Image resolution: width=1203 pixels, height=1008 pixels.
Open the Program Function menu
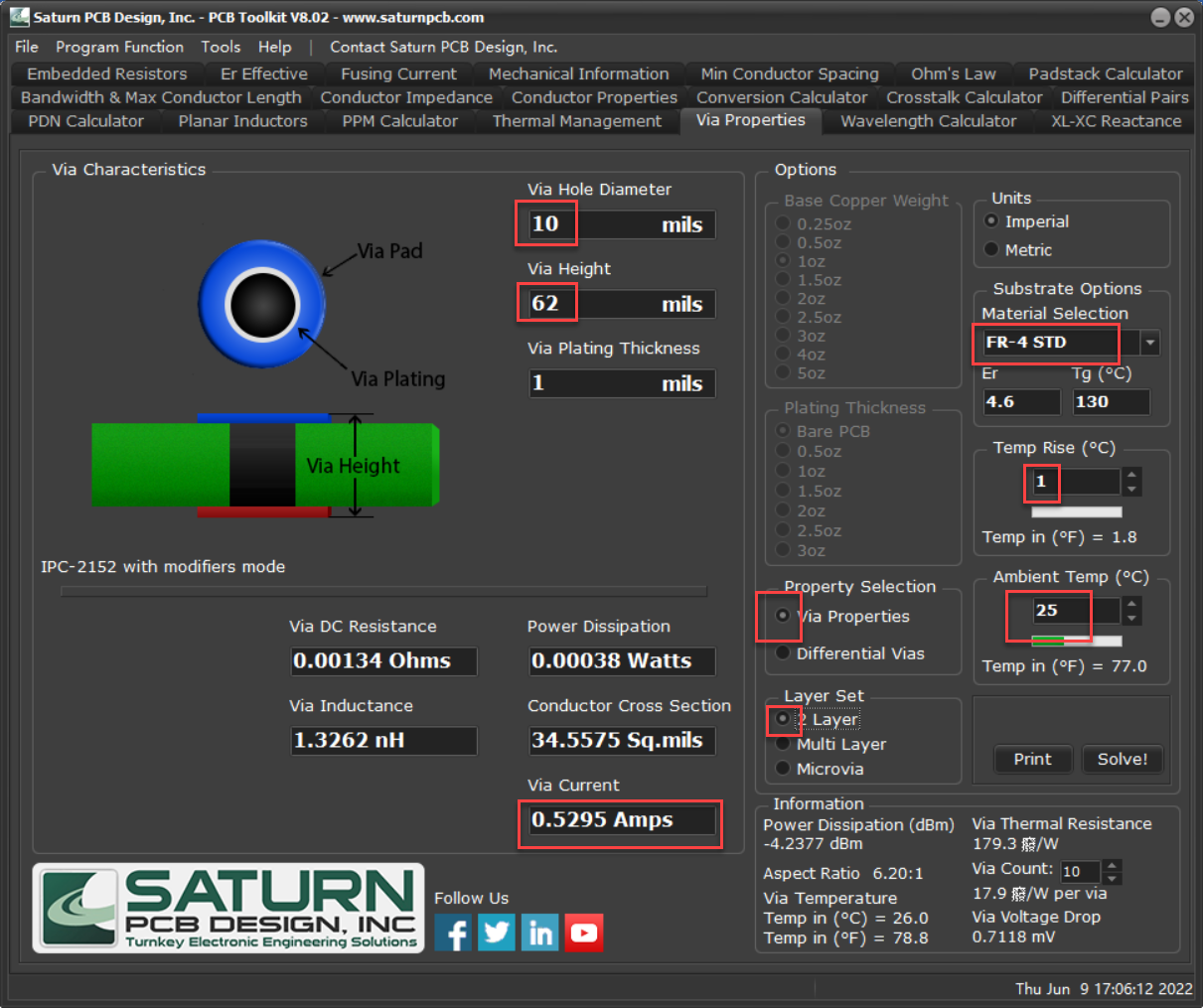coord(119,47)
